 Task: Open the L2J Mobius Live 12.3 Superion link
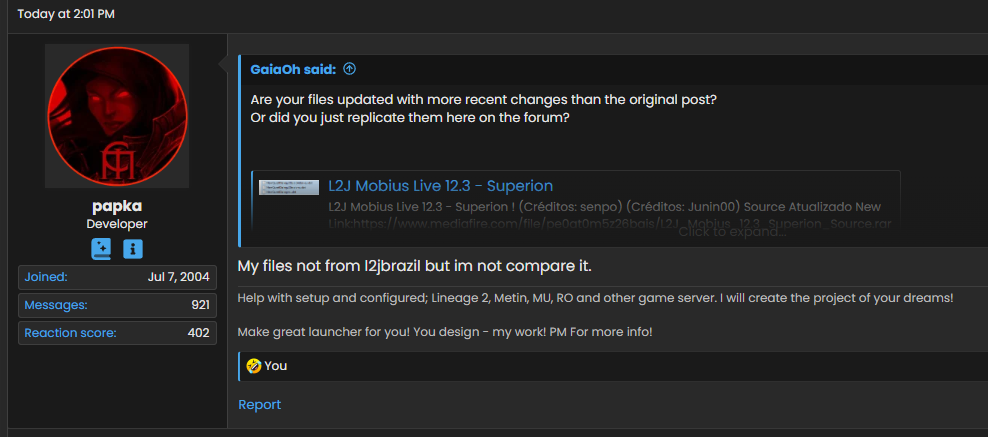pos(440,186)
